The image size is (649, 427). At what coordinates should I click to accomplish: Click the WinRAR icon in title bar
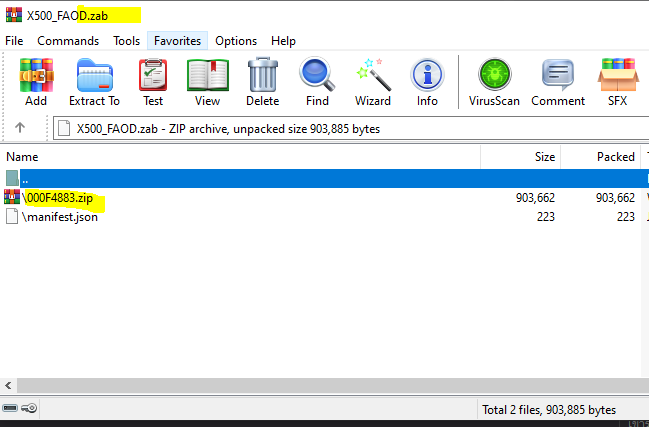pyautogui.click(x=14, y=15)
